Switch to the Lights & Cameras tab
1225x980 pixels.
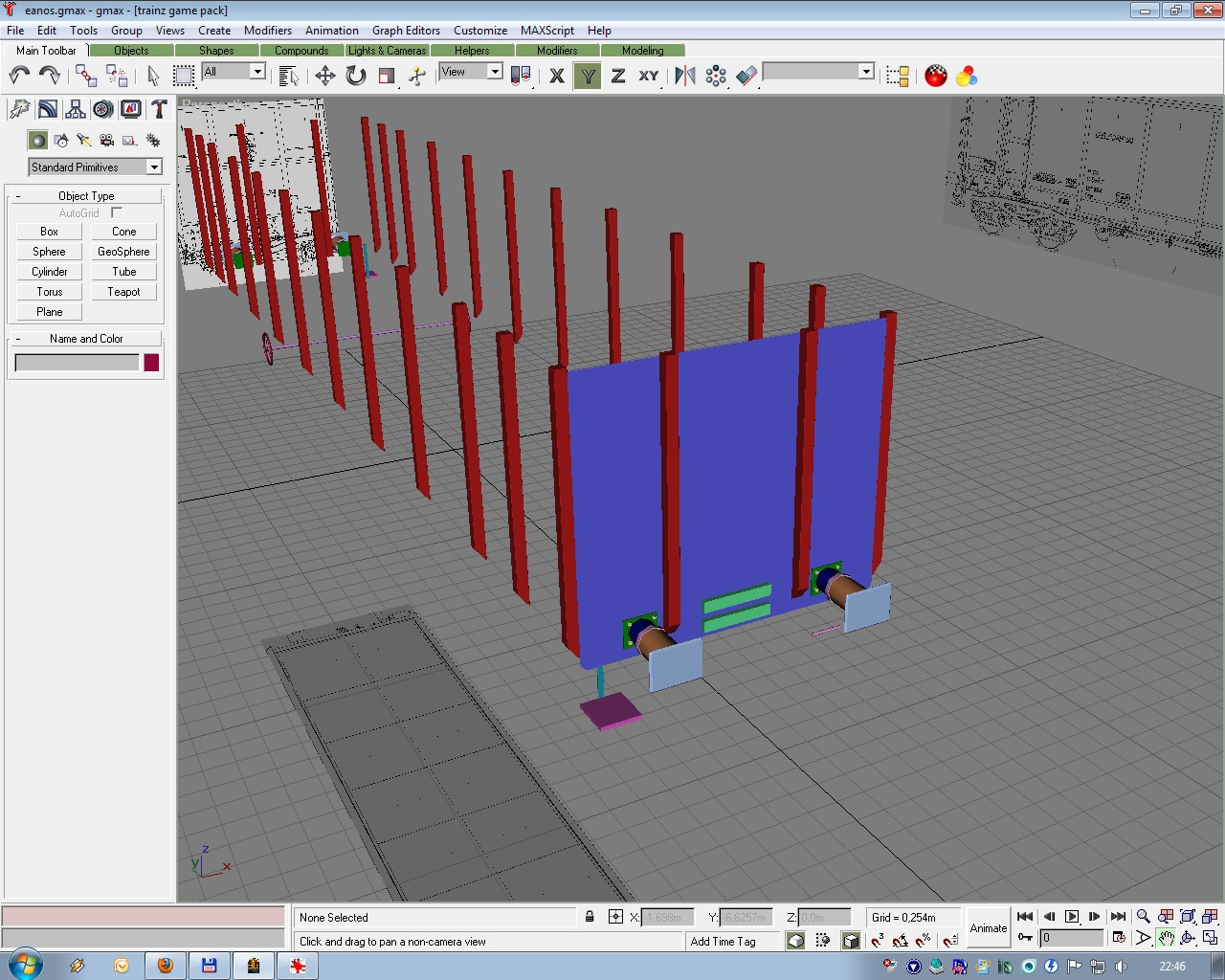point(387,51)
